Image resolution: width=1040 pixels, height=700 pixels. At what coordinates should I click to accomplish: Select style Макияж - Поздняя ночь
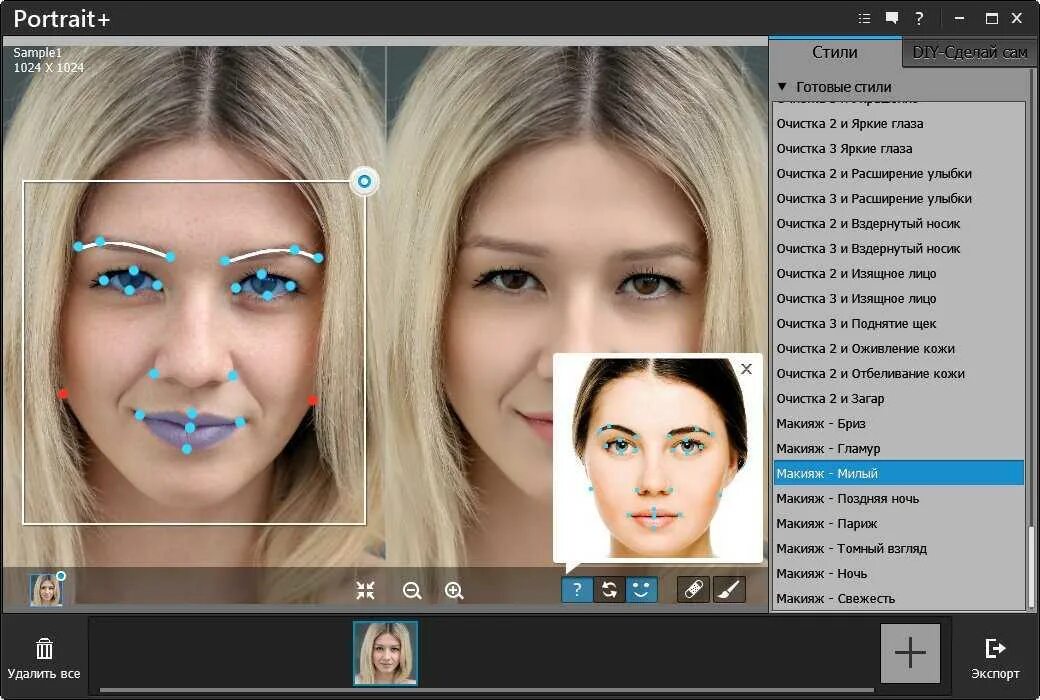point(899,498)
